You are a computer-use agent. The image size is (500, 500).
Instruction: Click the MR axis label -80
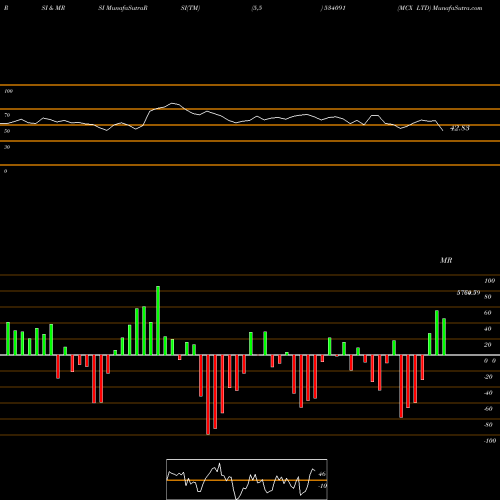click(x=488, y=425)
